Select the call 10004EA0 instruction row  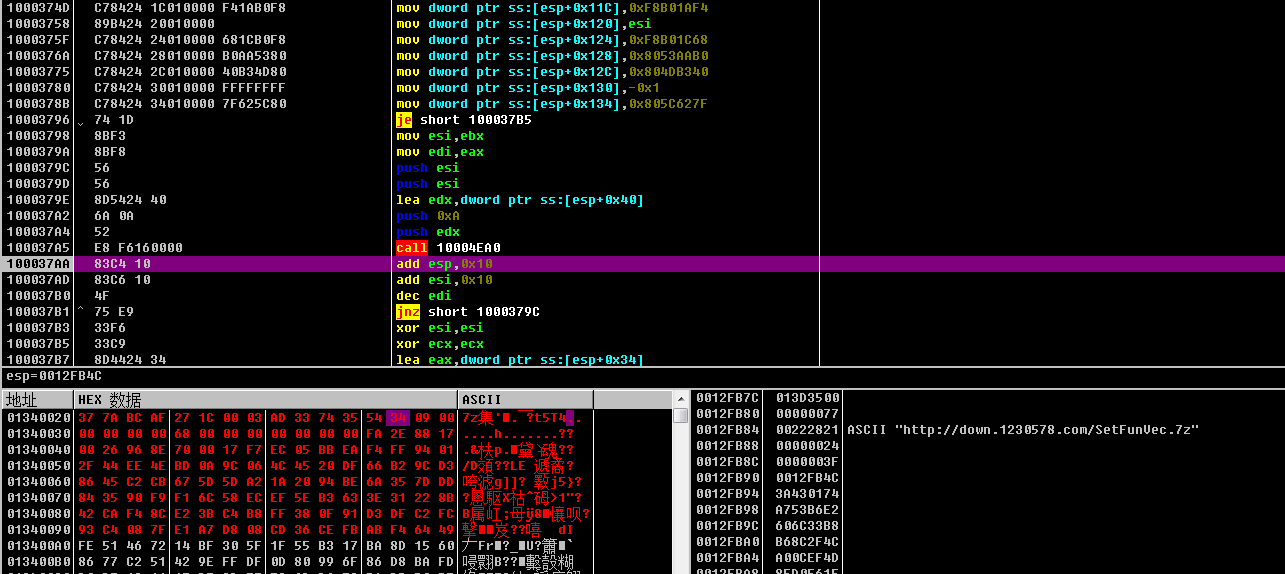642,248
